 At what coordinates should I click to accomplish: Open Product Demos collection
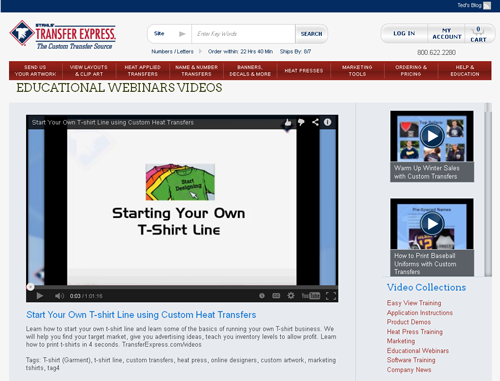(x=409, y=322)
